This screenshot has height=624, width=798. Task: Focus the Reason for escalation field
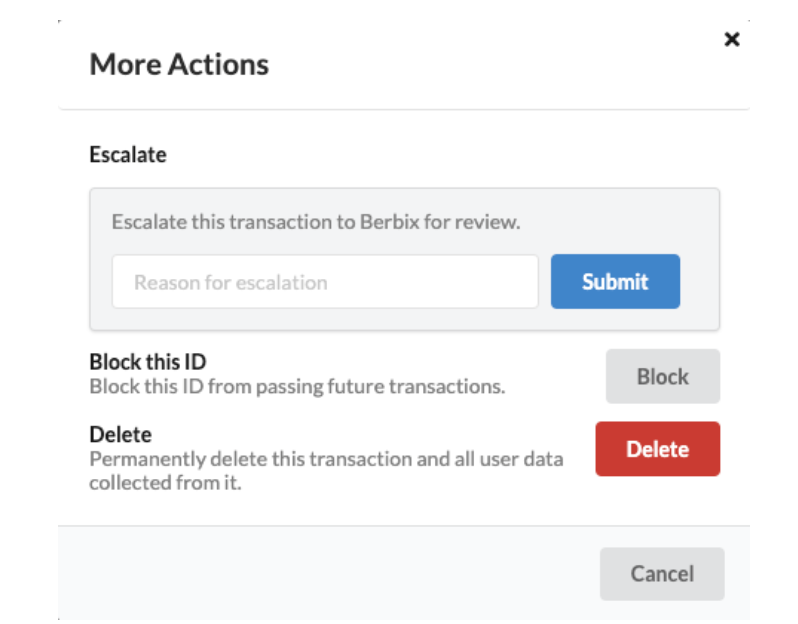[325, 282]
